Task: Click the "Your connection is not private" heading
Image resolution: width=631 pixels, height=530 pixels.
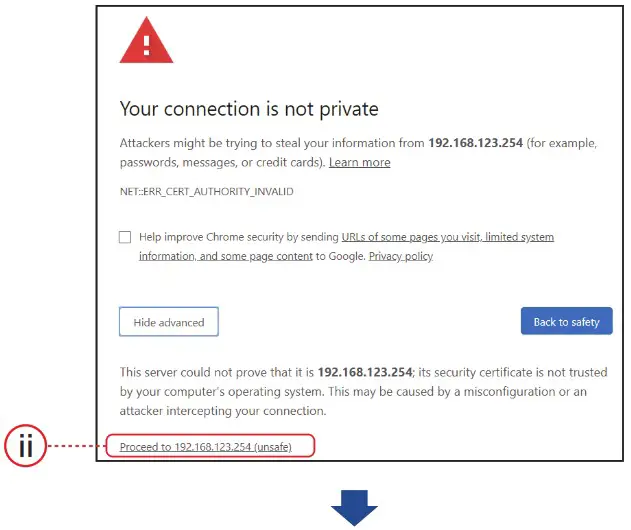Action: (x=249, y=108)
